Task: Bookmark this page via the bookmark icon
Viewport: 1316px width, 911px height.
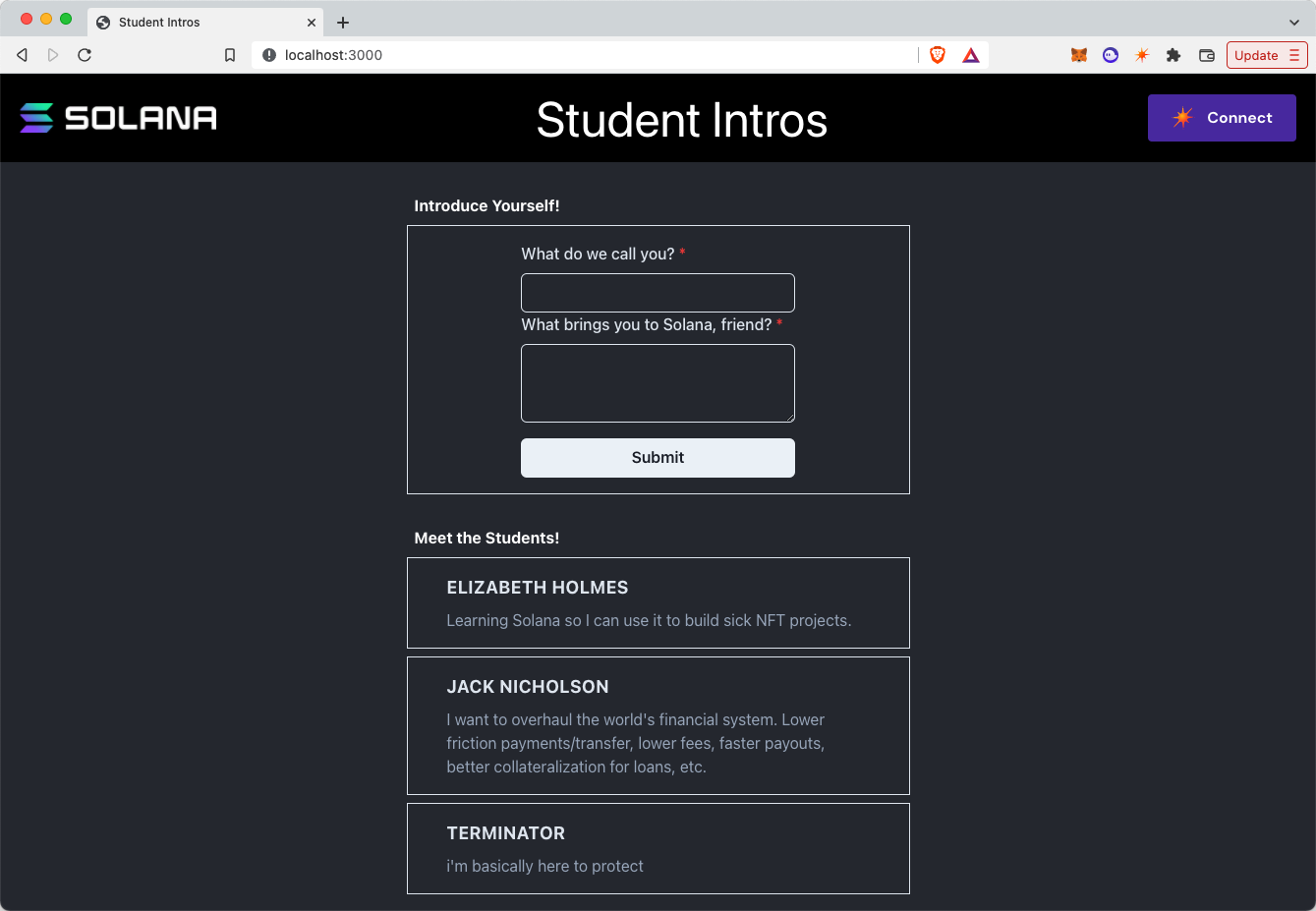Action: (x=229, y=55)
